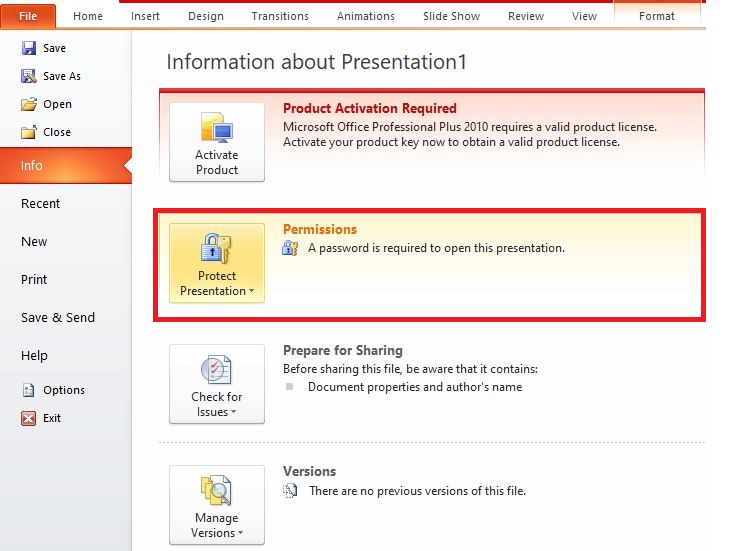Screen dimensions: 740x551
Task: Open the Slide Show tab
Action: click(x=451, y=16)
